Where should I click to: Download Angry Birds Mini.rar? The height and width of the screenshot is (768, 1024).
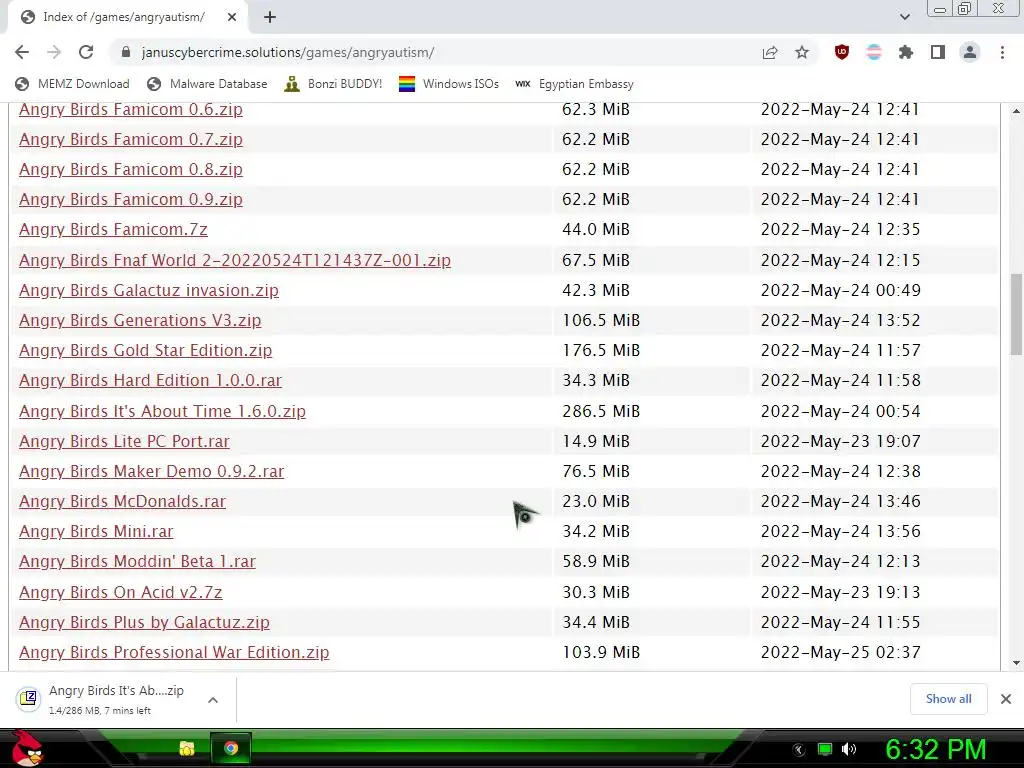96,531
